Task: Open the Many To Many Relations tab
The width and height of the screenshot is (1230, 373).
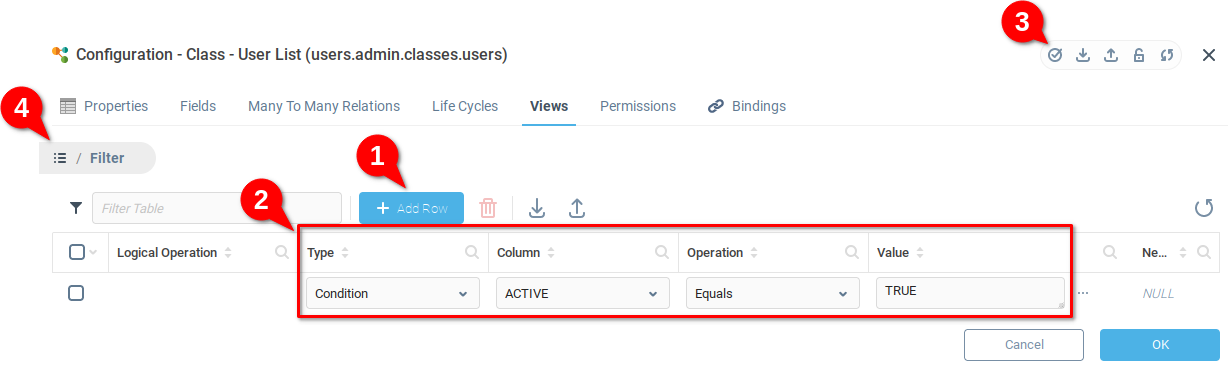Action: click(x=324, y=106)
